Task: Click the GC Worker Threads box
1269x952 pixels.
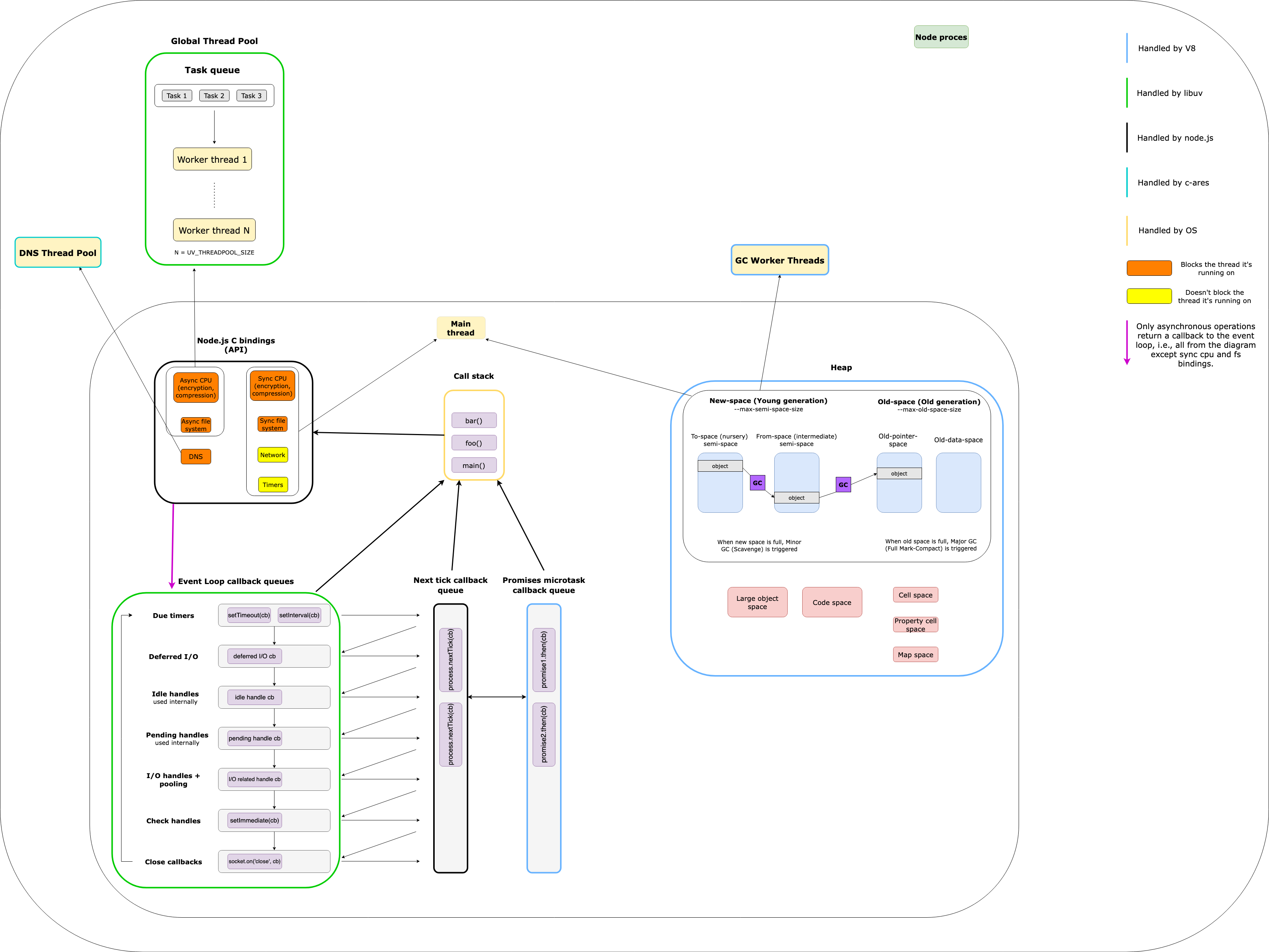Action: click(779, 260)
